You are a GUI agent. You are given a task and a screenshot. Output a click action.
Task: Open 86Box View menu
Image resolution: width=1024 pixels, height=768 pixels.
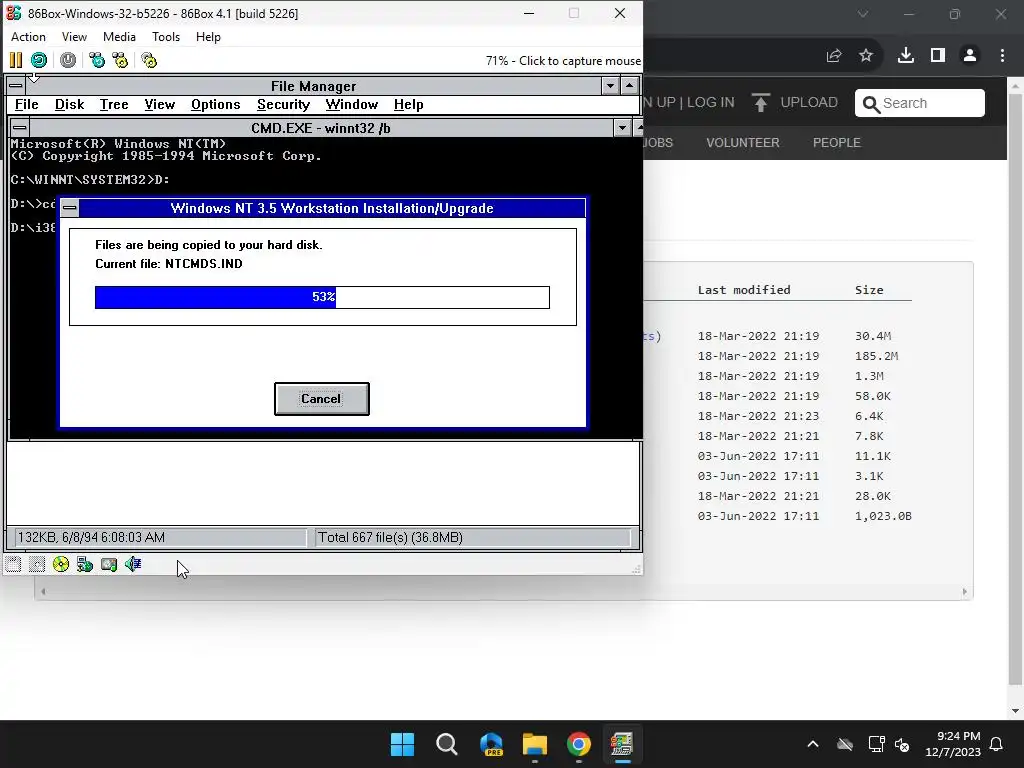(74, 37)
